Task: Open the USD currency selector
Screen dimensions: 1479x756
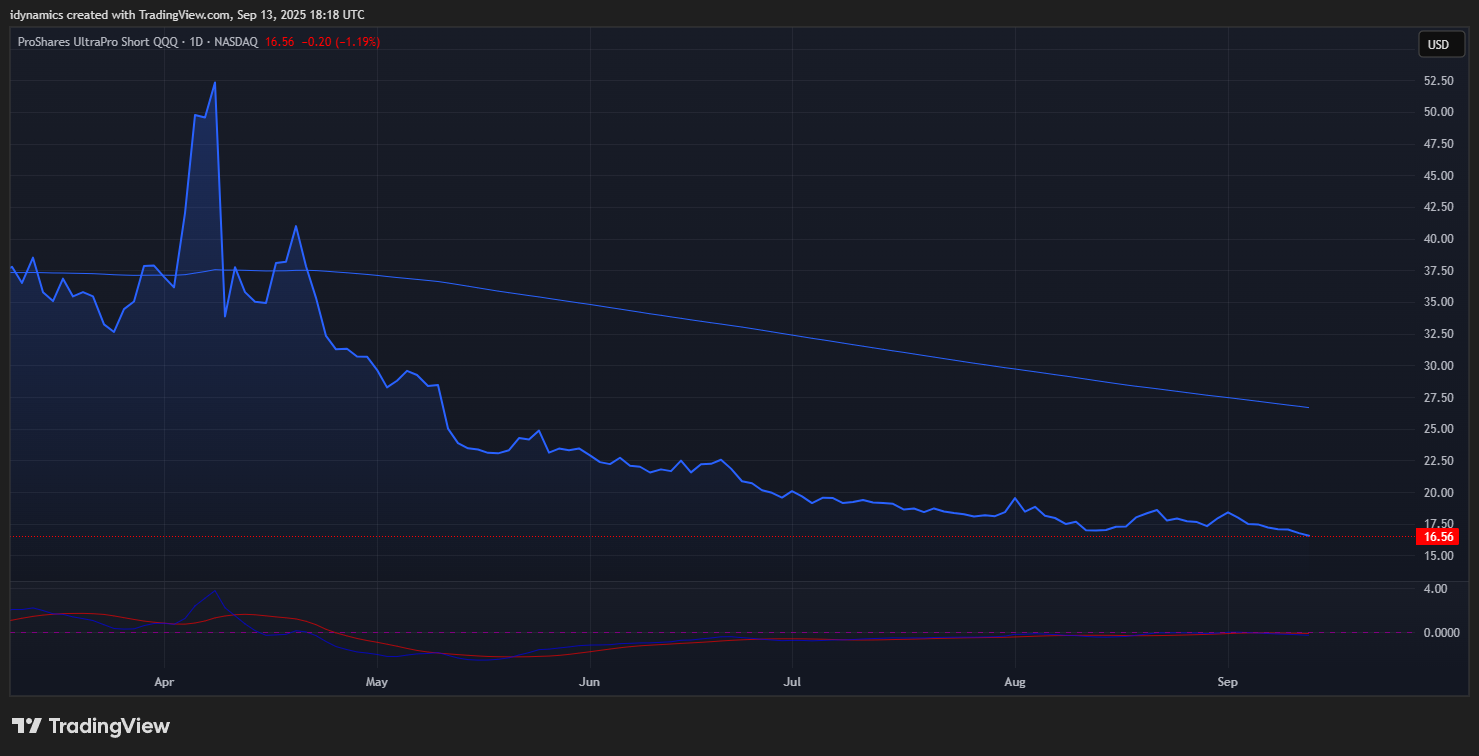Action: pos(1438,44)
